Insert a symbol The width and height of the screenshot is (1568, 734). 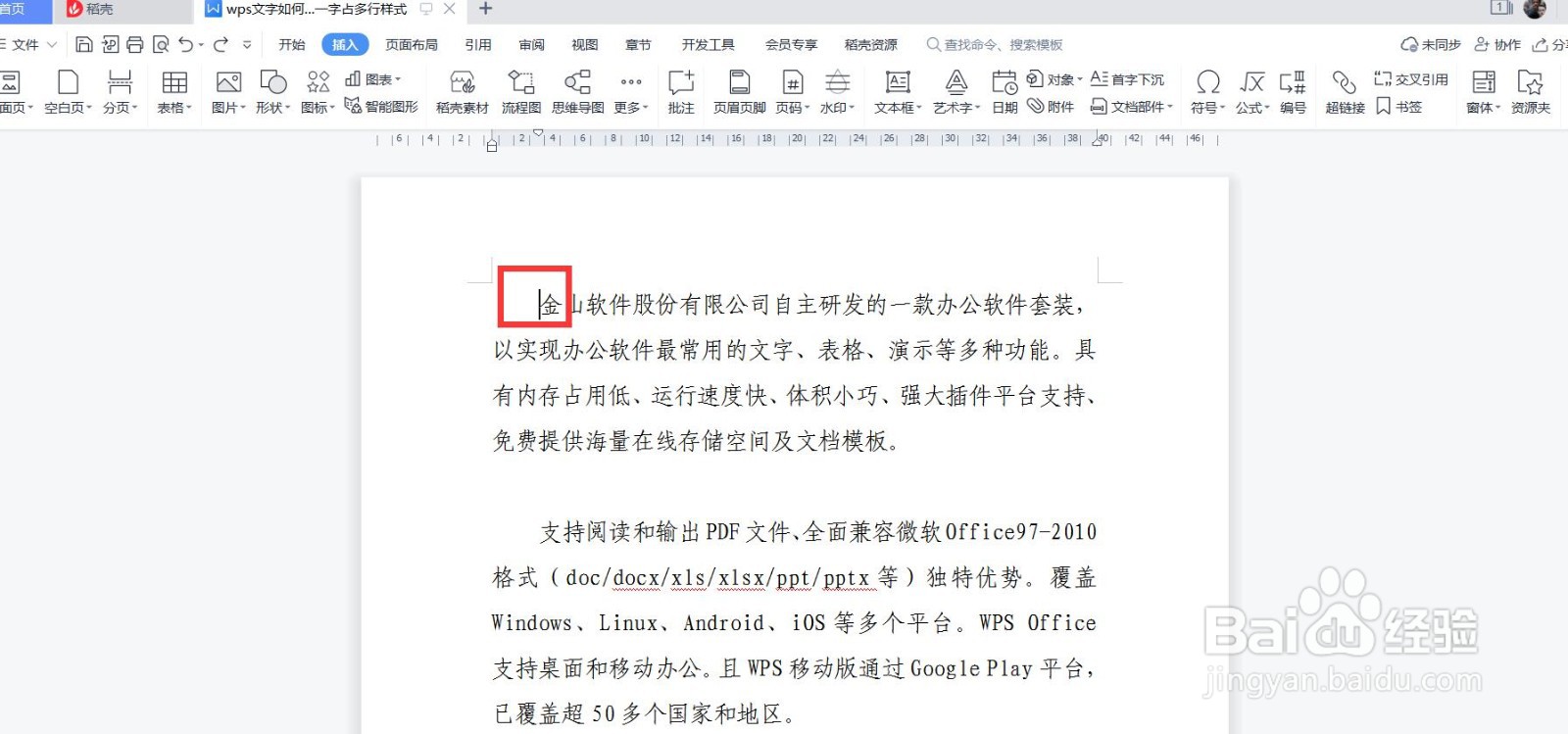[x=1207, y=92]
